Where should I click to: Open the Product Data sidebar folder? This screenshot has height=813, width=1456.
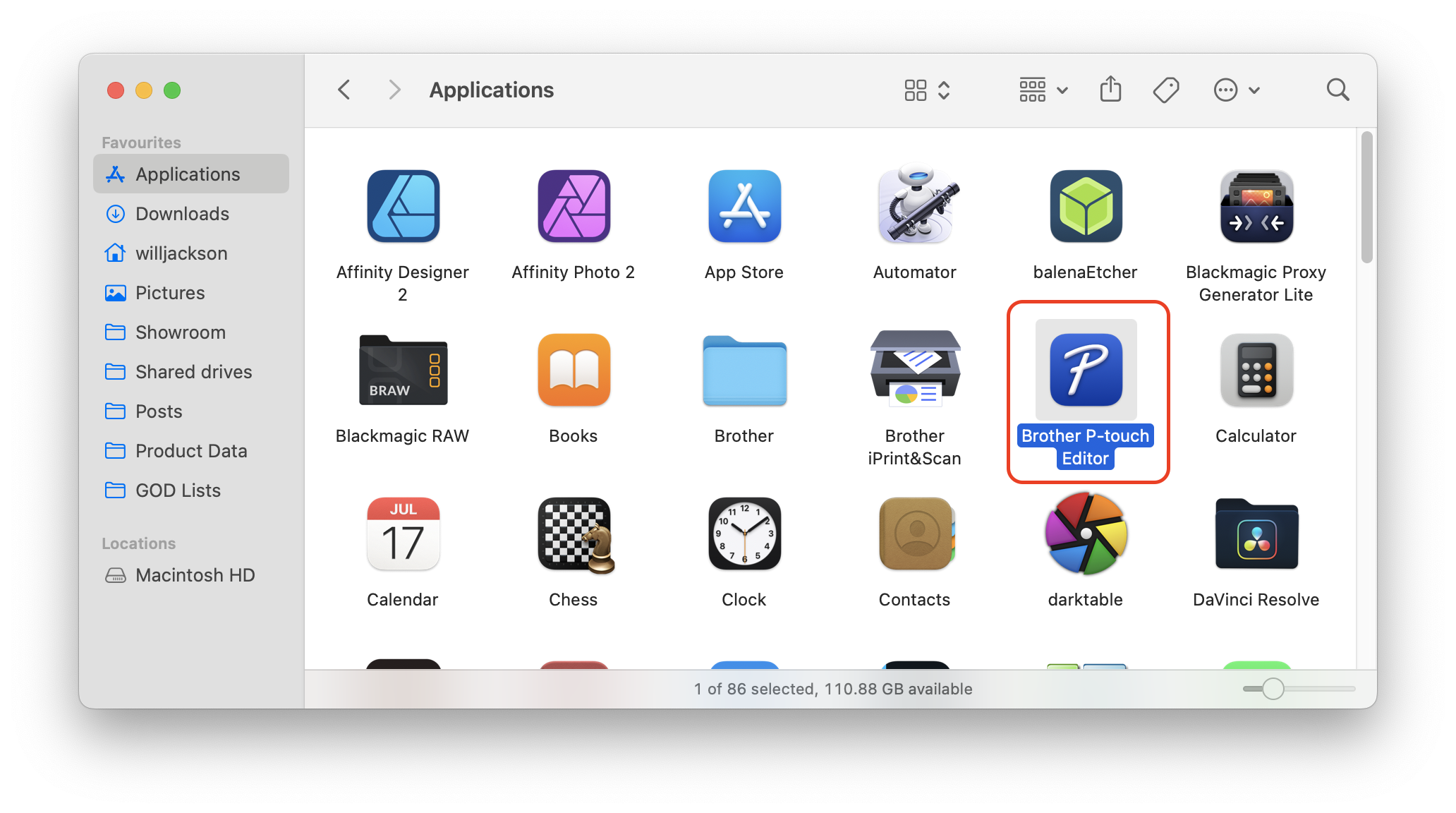point(190,451)
